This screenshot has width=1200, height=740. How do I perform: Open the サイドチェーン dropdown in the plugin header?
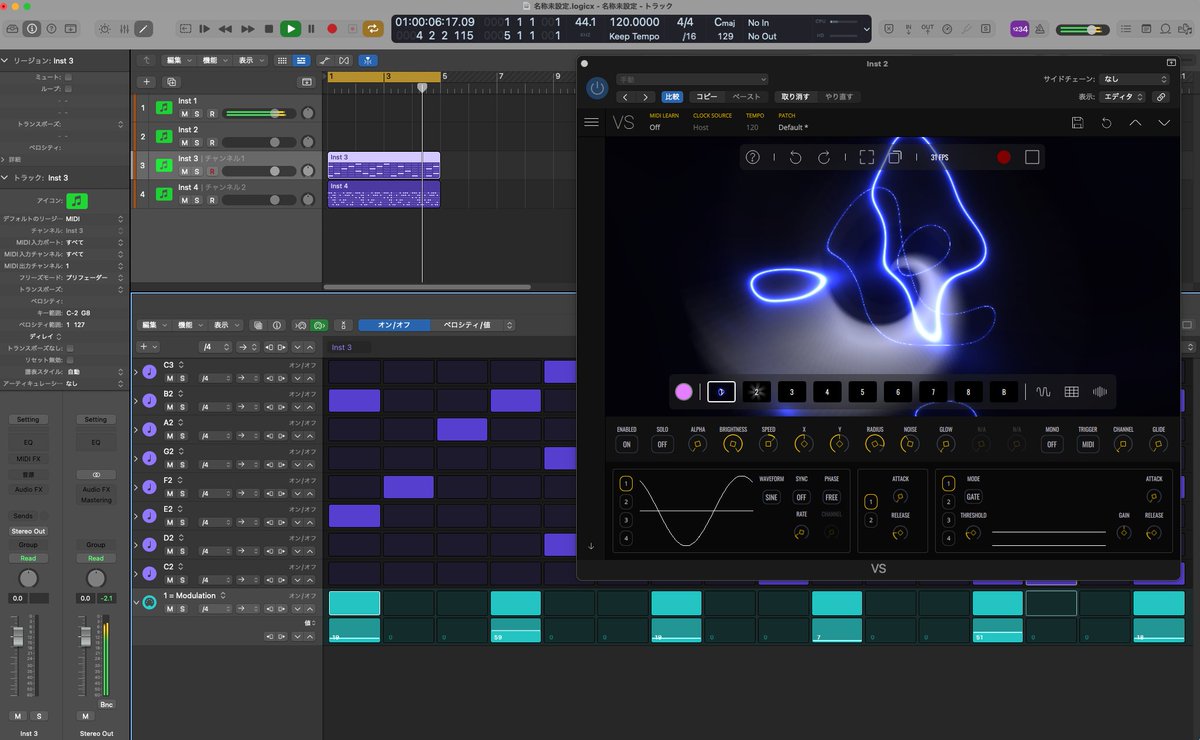tap(1134, 78)
